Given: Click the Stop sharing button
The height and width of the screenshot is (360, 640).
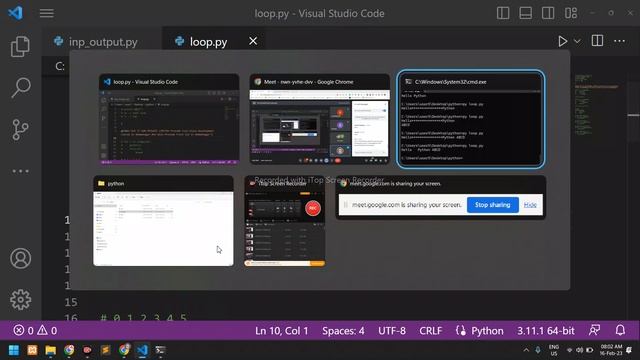Looking at the screenshot, I should [x=493, y=205].
